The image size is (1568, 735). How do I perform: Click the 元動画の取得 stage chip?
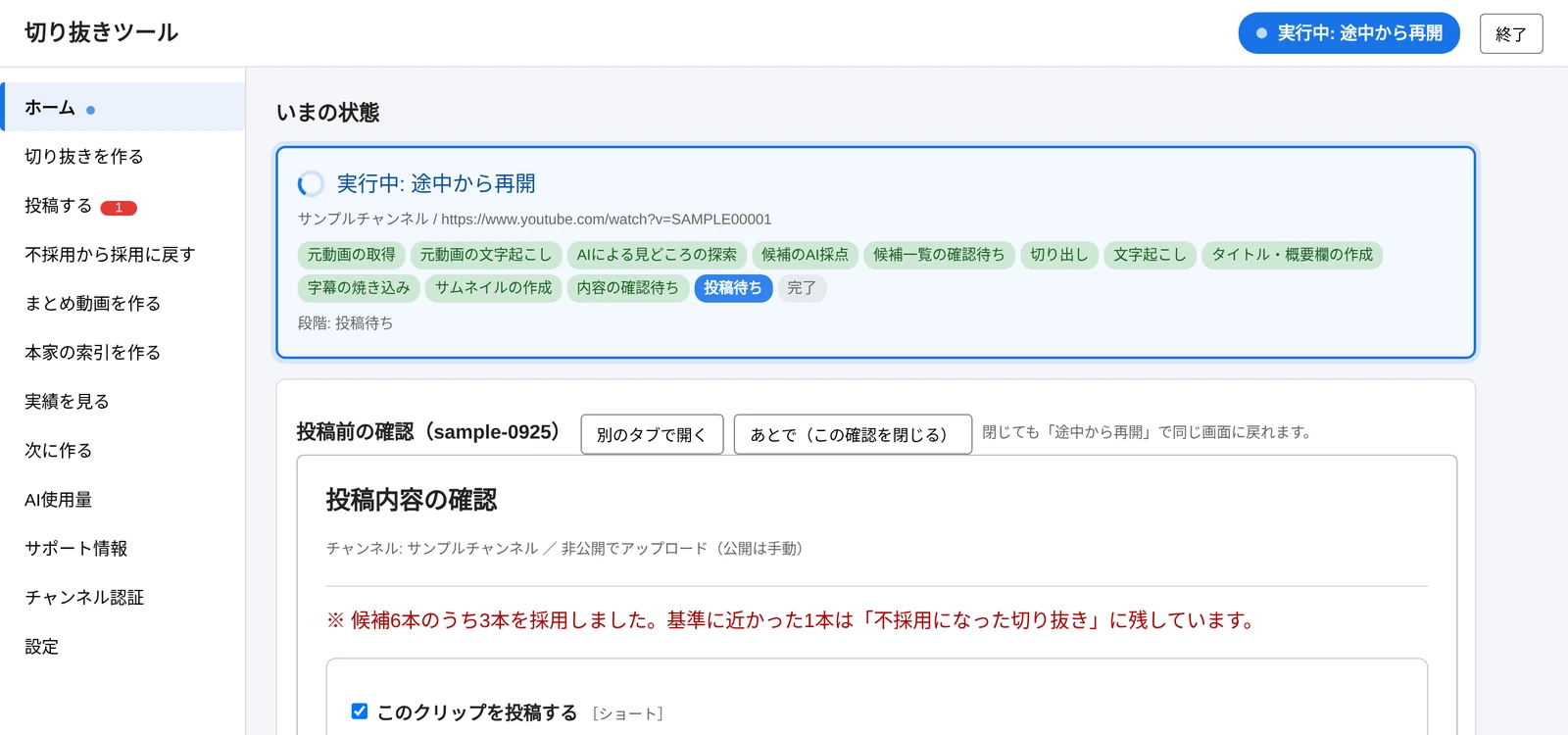(352, 255)
